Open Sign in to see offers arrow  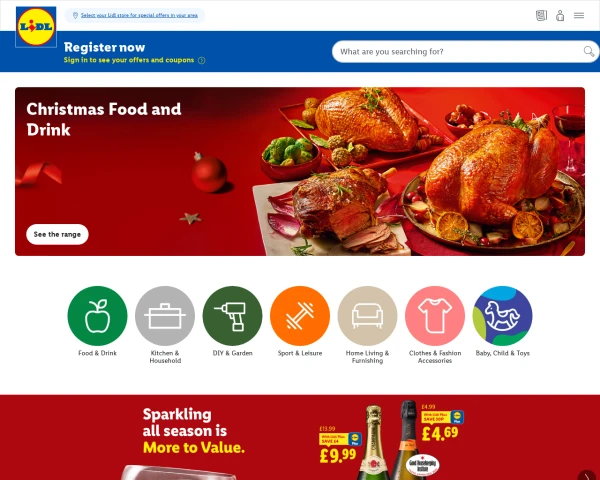coord(202,60)
